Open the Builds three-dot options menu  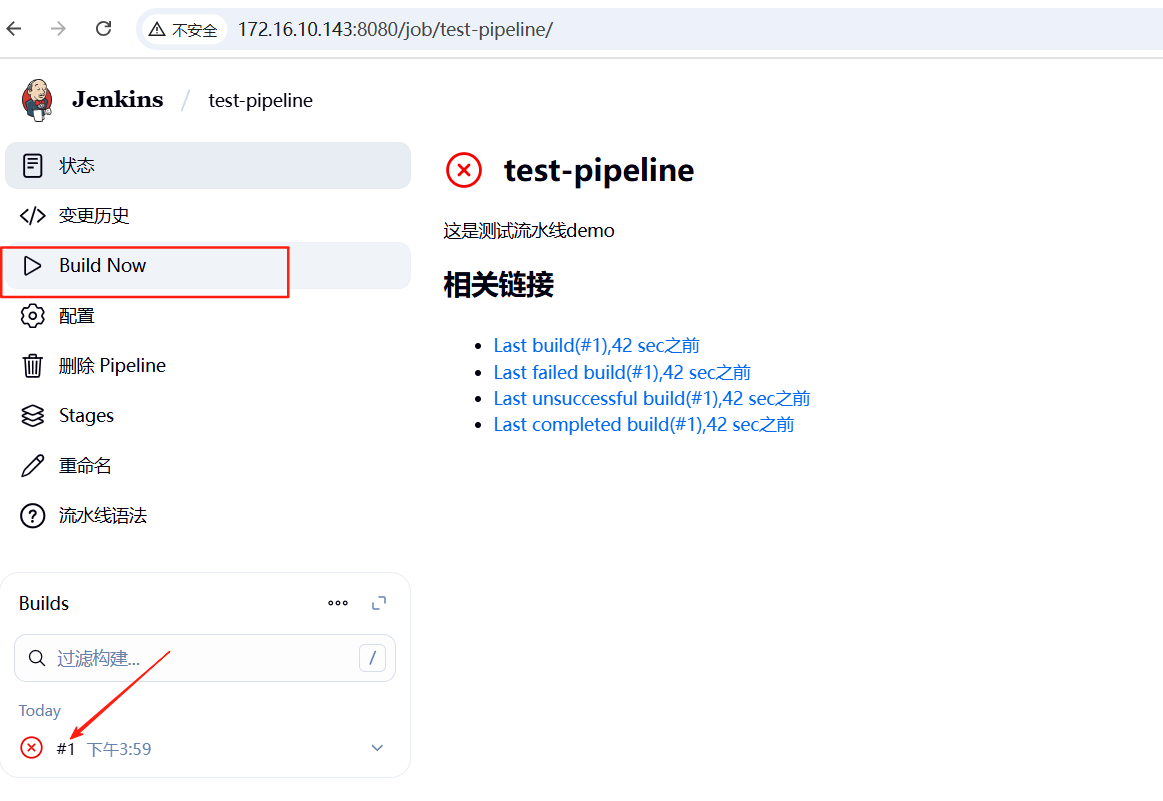coord(338,603)
